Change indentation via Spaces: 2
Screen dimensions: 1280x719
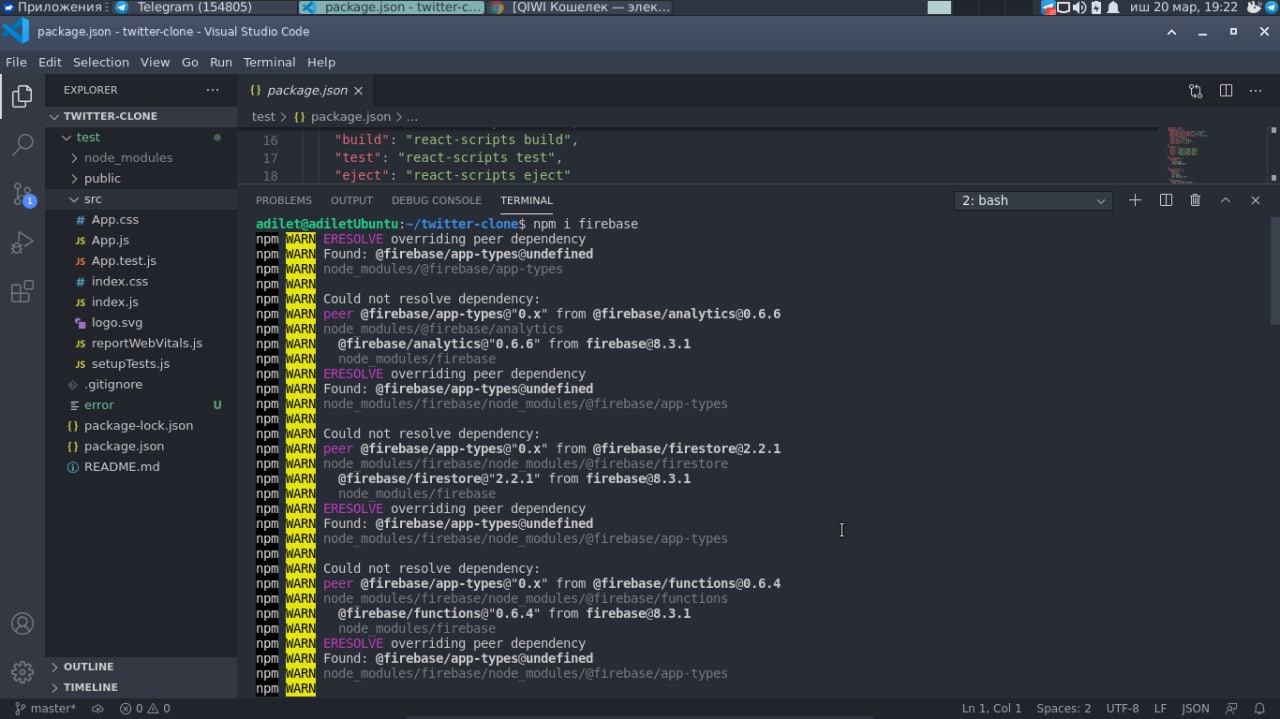point(1063,708)
